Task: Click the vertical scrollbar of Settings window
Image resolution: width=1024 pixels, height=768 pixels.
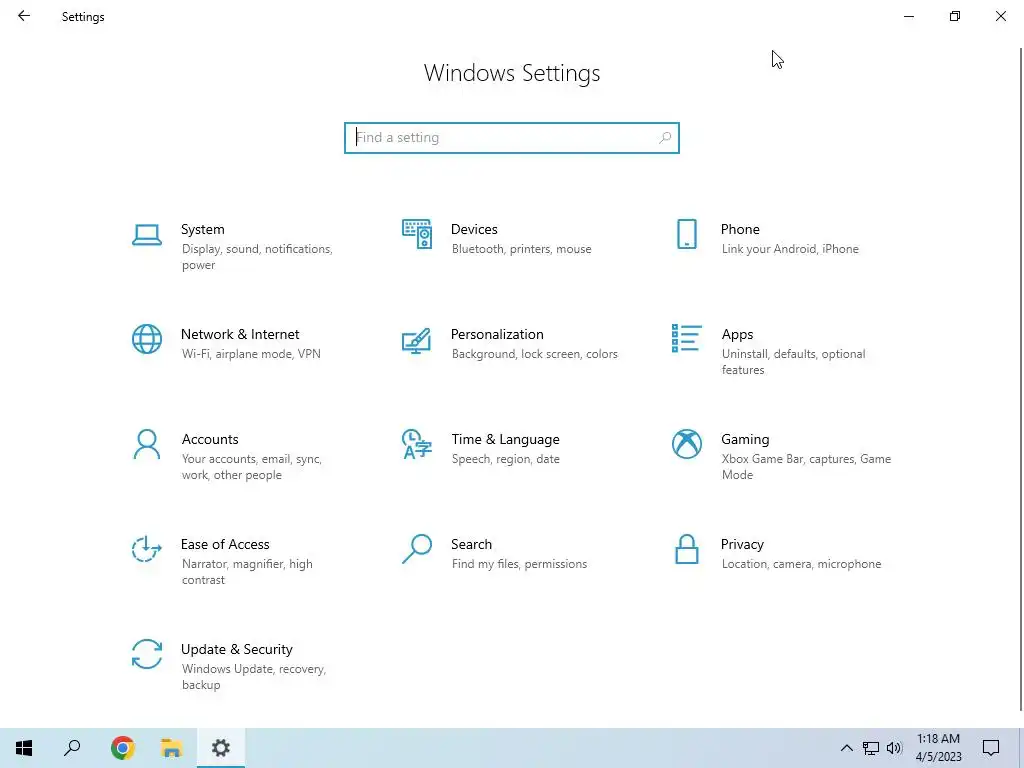Action: coord(1021,379)
